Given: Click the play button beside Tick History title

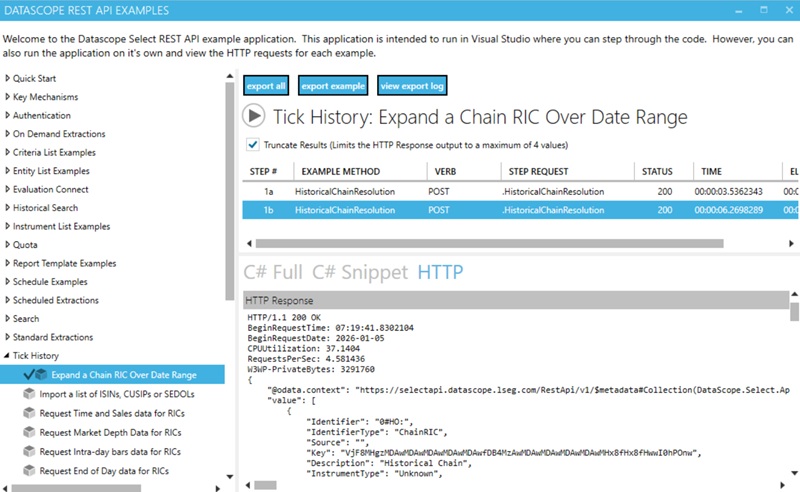Looking at the screenshot, I should (x=254, y=116).
